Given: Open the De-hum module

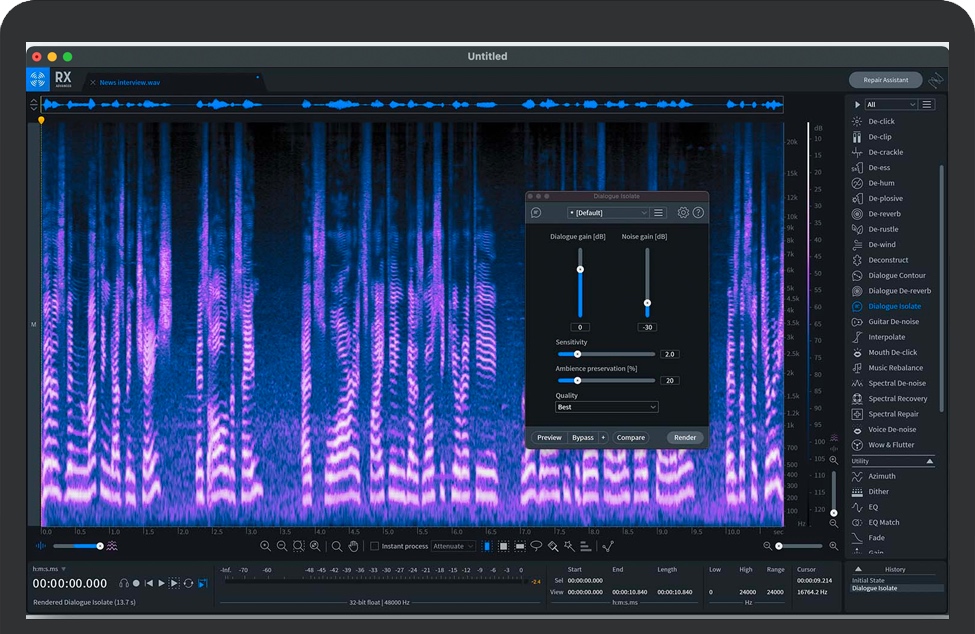Looking at the screenshot, I should (880, 183).
